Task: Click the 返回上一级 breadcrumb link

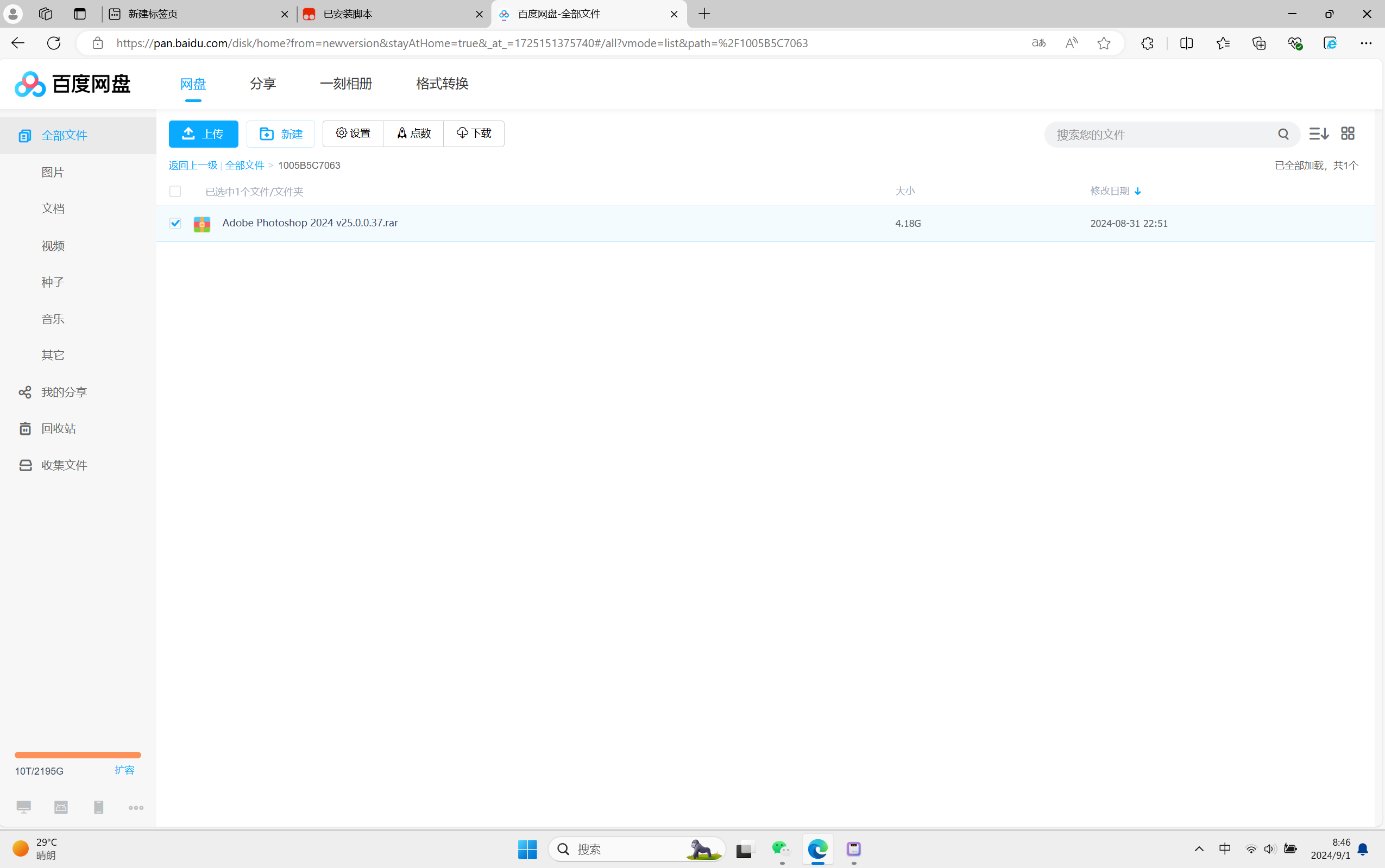Action: click(193, 166)
